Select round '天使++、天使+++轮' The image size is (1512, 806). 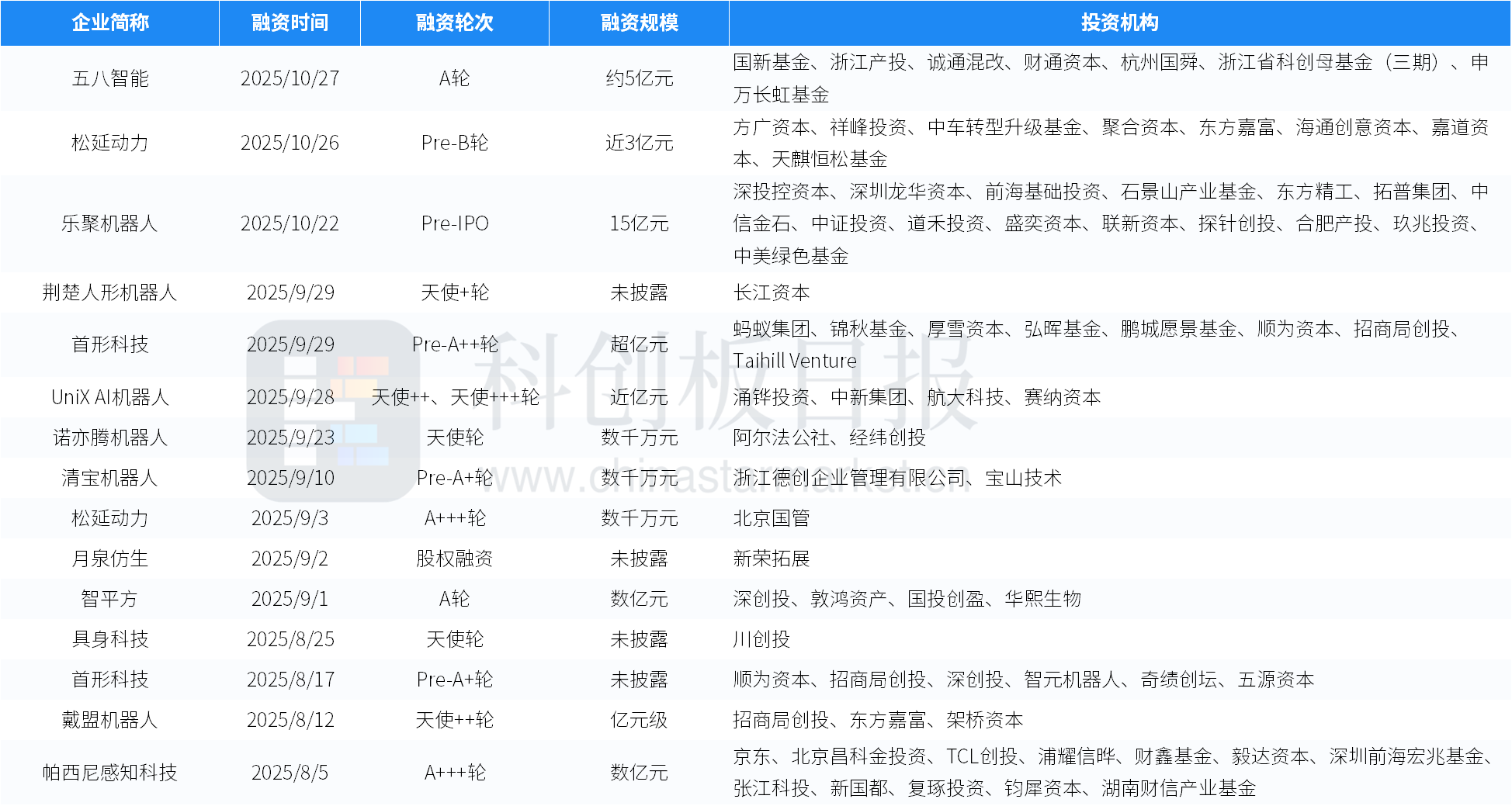pyautogui.click(x=455, y=397)
